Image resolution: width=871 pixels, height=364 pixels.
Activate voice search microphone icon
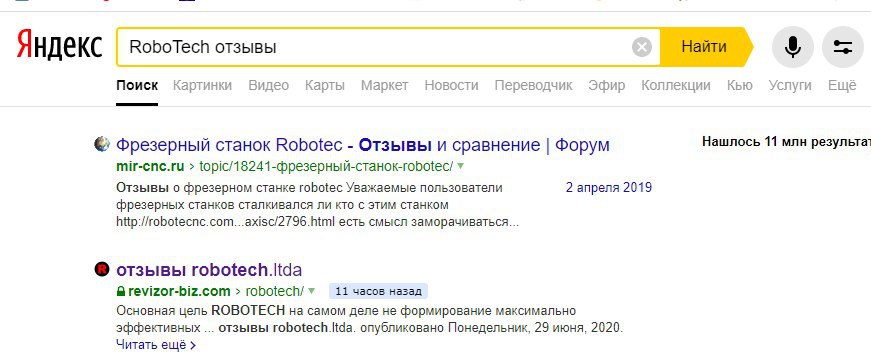click(x=793, y=47)
